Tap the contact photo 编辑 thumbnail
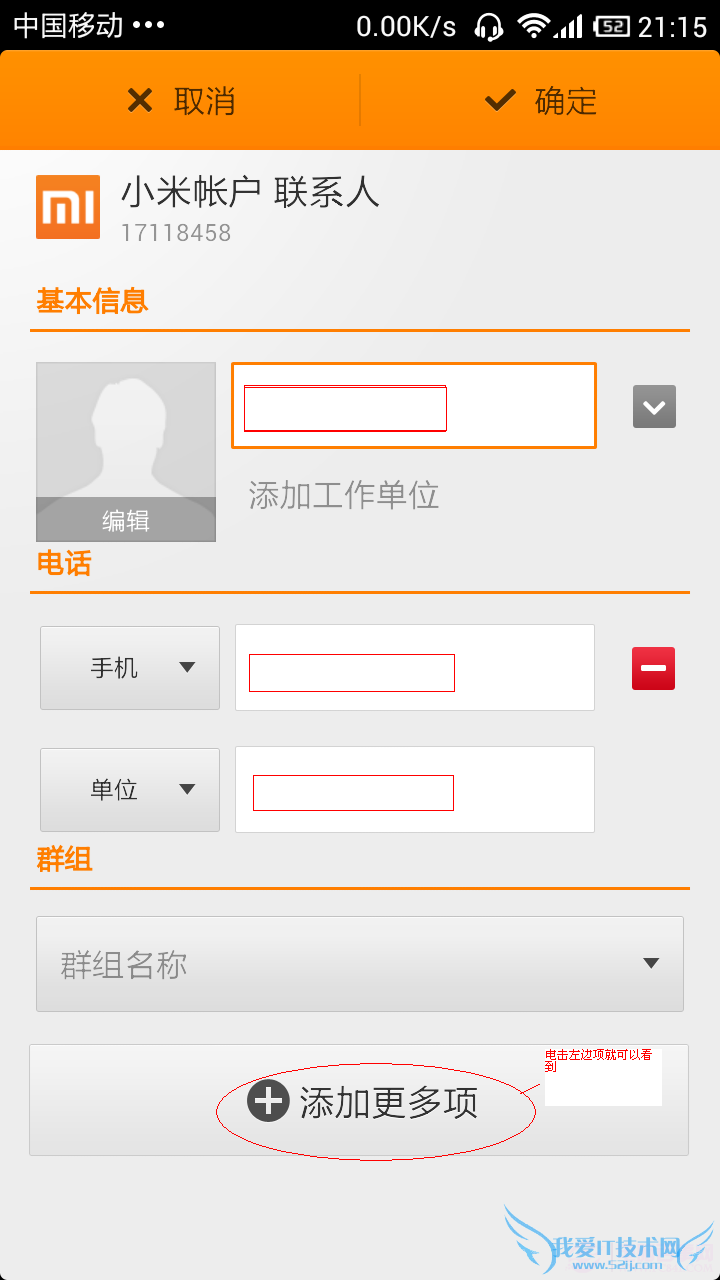This screenshot has height=1280, width=720. (x=126, y=451)
